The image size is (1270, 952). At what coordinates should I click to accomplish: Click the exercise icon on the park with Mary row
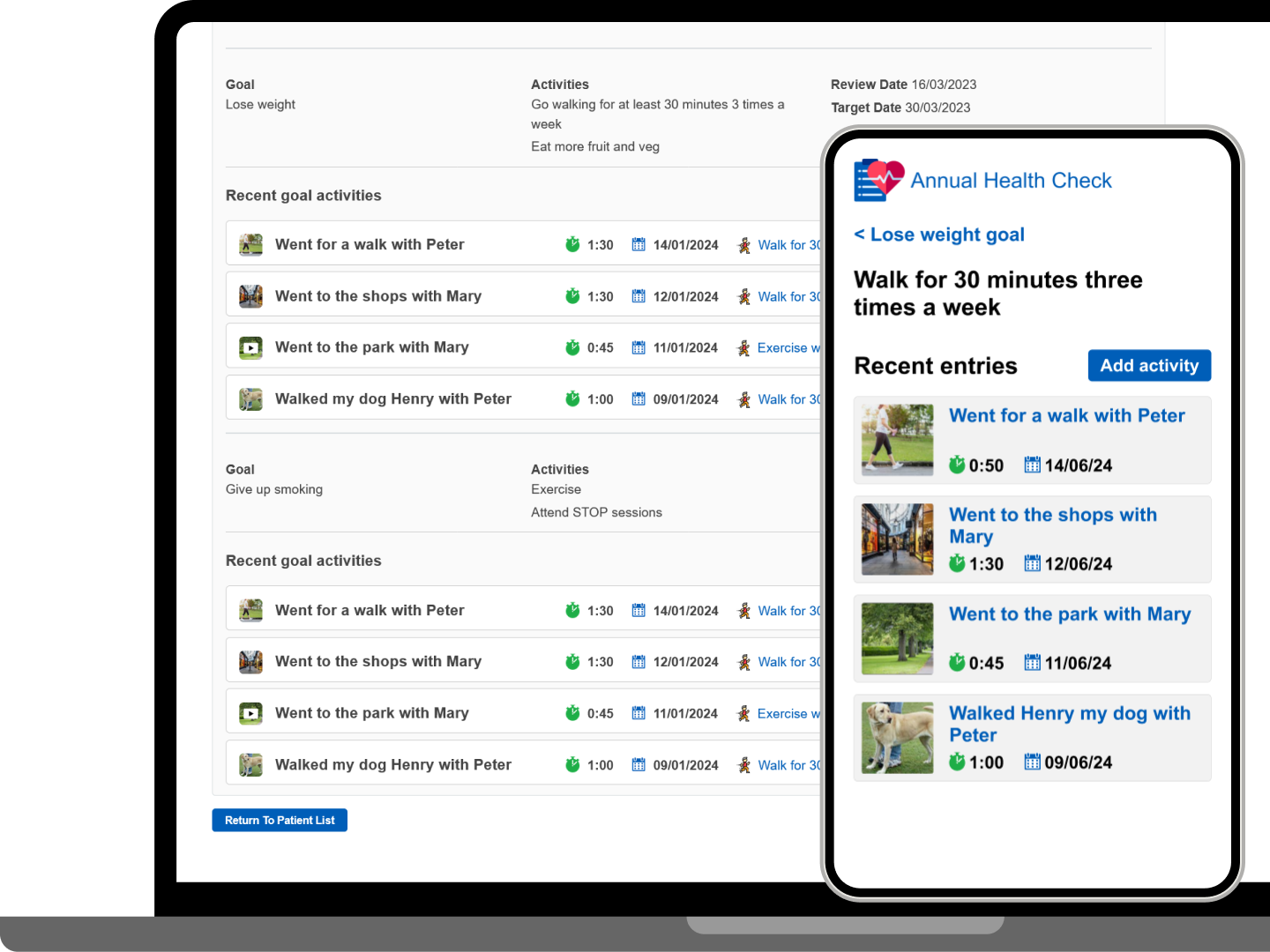(x=743, y=347)
